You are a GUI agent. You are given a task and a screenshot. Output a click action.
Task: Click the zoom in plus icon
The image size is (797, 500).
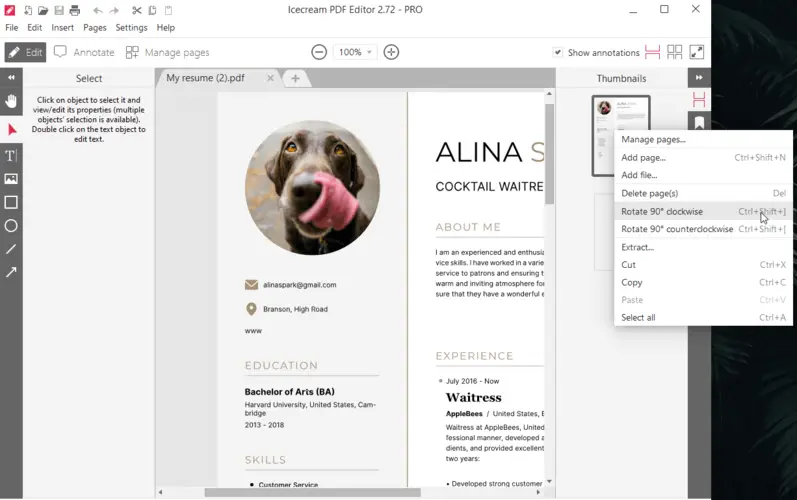tap(391, 52)
